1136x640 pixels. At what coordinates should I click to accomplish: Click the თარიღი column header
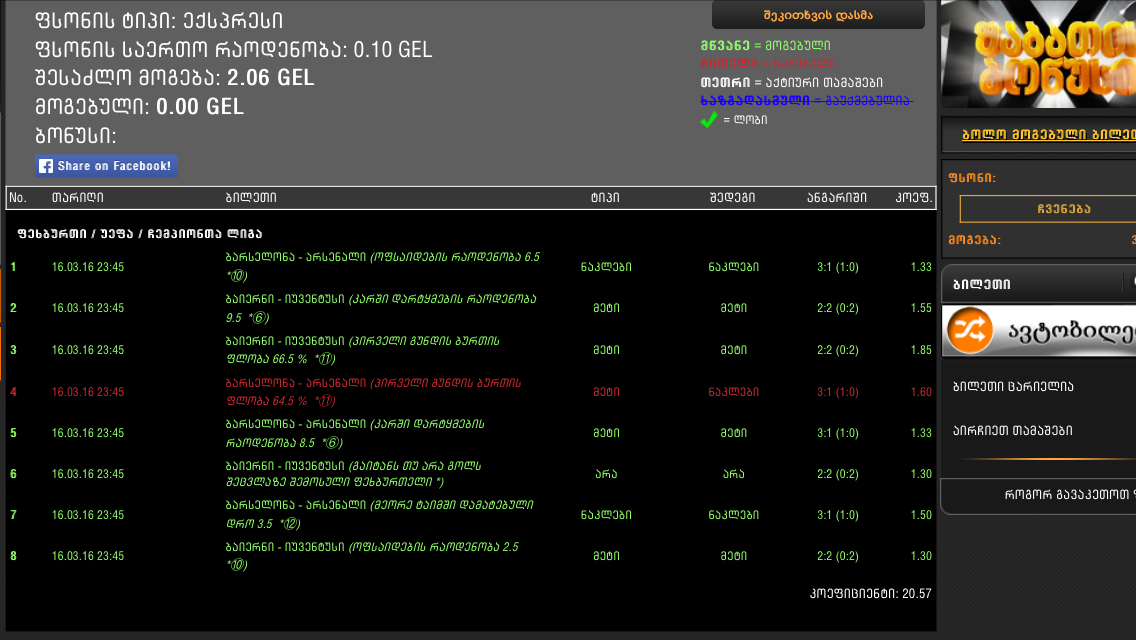pos(77,198)
